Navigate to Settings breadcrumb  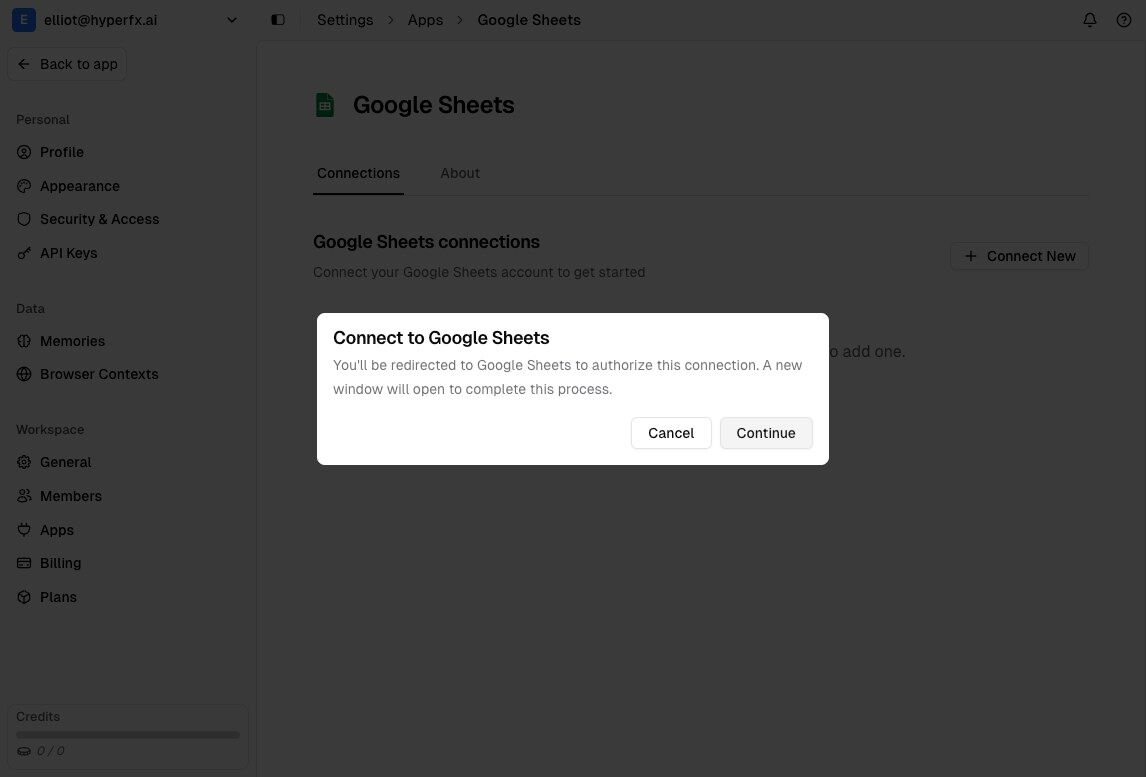click(x=345, y=20)
